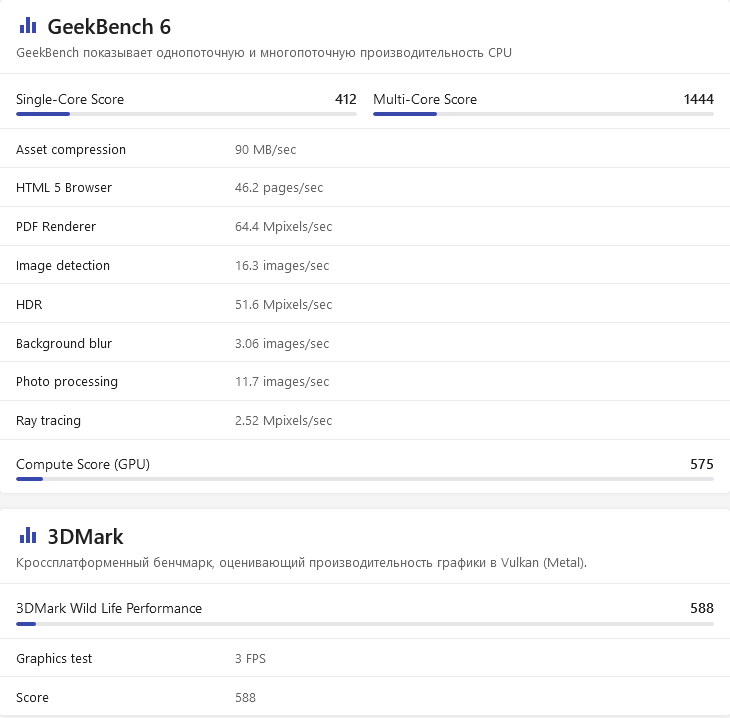Click the Multi-Core Score progress bar
Screen dimensions: 730x718
[543, 114]
